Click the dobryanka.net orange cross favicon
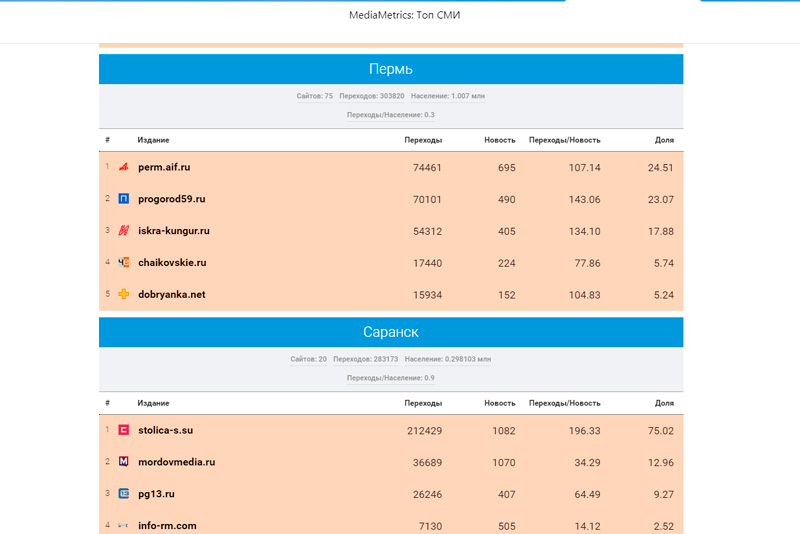The width and height of the screenshot is (800, 534). click(x=124, y=295)
